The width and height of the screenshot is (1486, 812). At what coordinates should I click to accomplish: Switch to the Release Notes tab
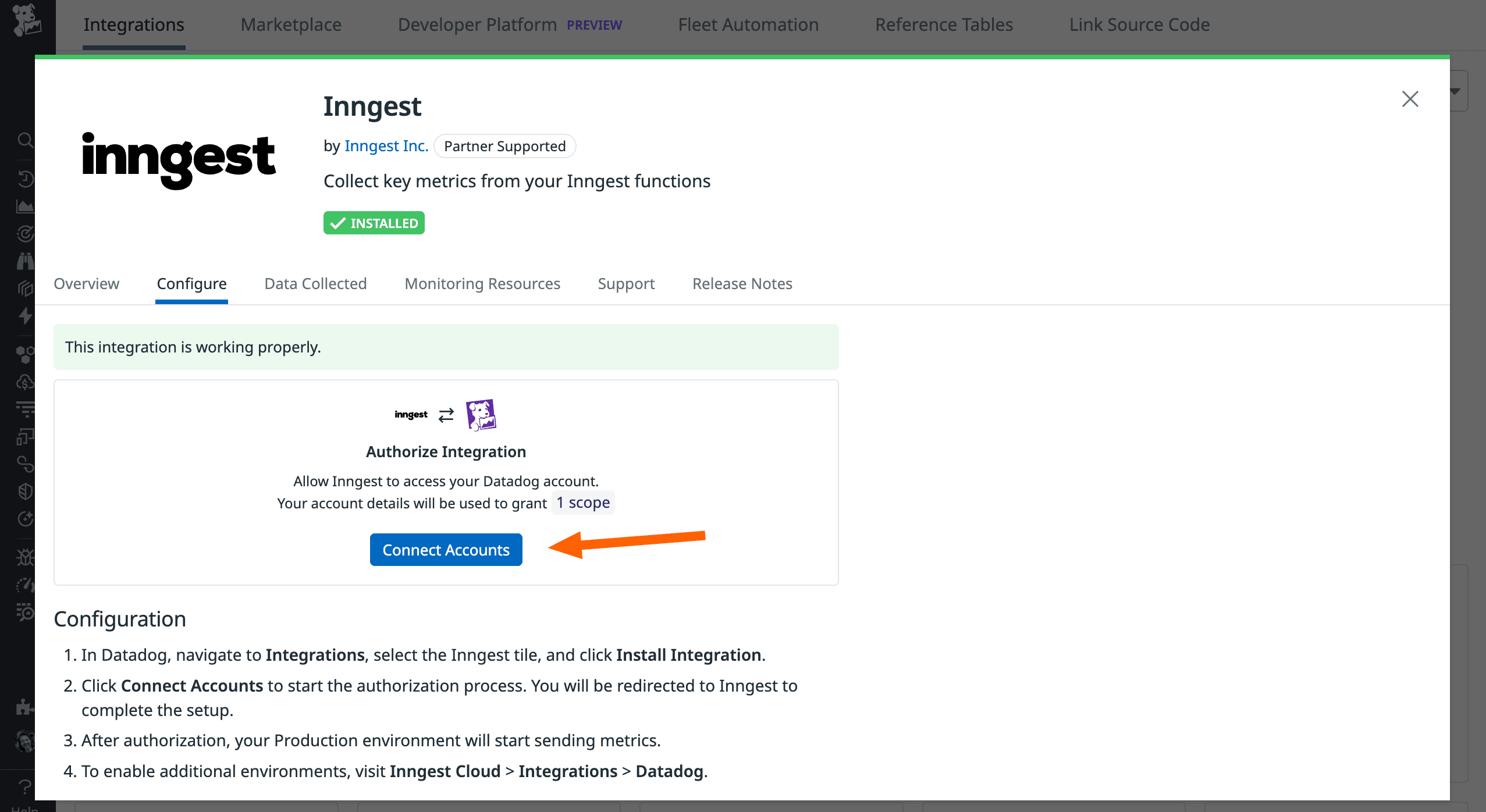741,283
